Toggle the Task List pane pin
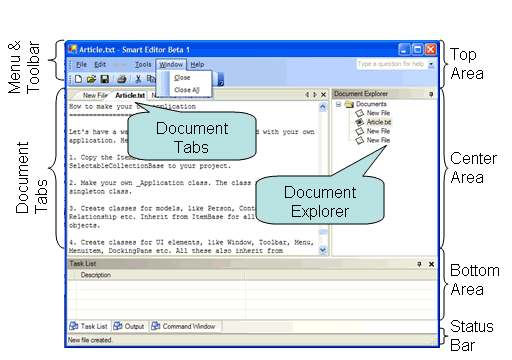Screen dimensions: 512x360 (419, 264)
